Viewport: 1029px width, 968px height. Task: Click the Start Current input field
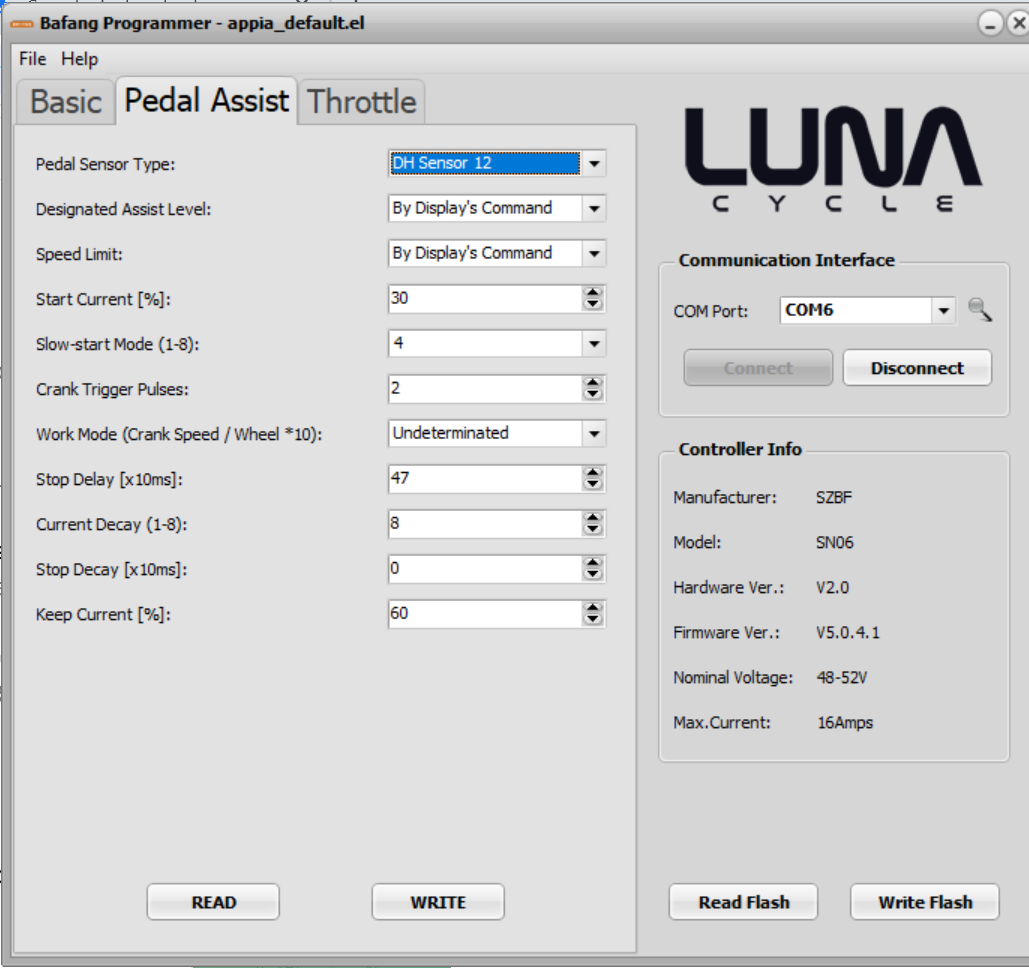coord(485,299)
